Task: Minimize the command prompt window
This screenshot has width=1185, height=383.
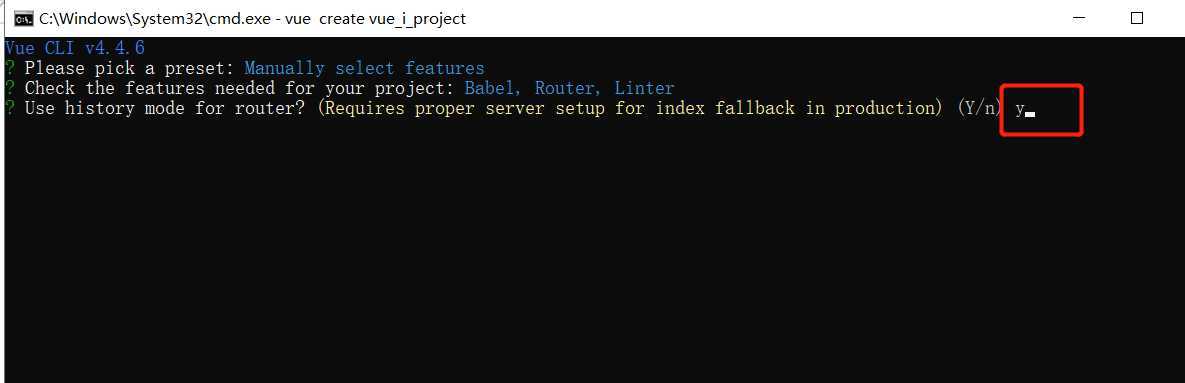Action: [1081, 18]
